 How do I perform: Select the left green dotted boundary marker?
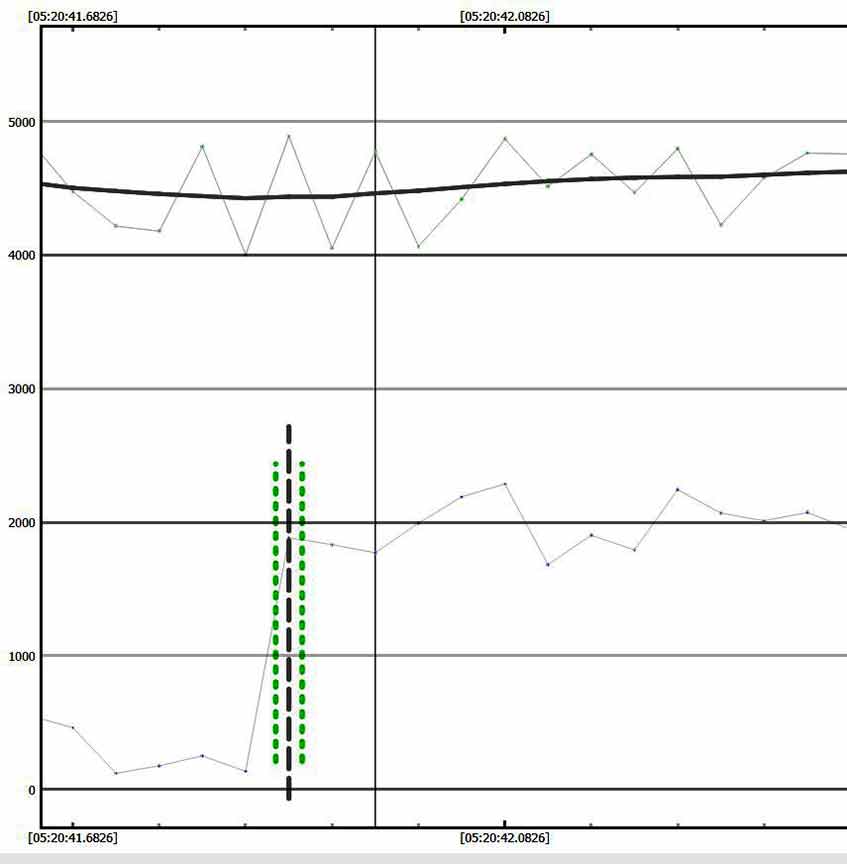click(276, 613)
